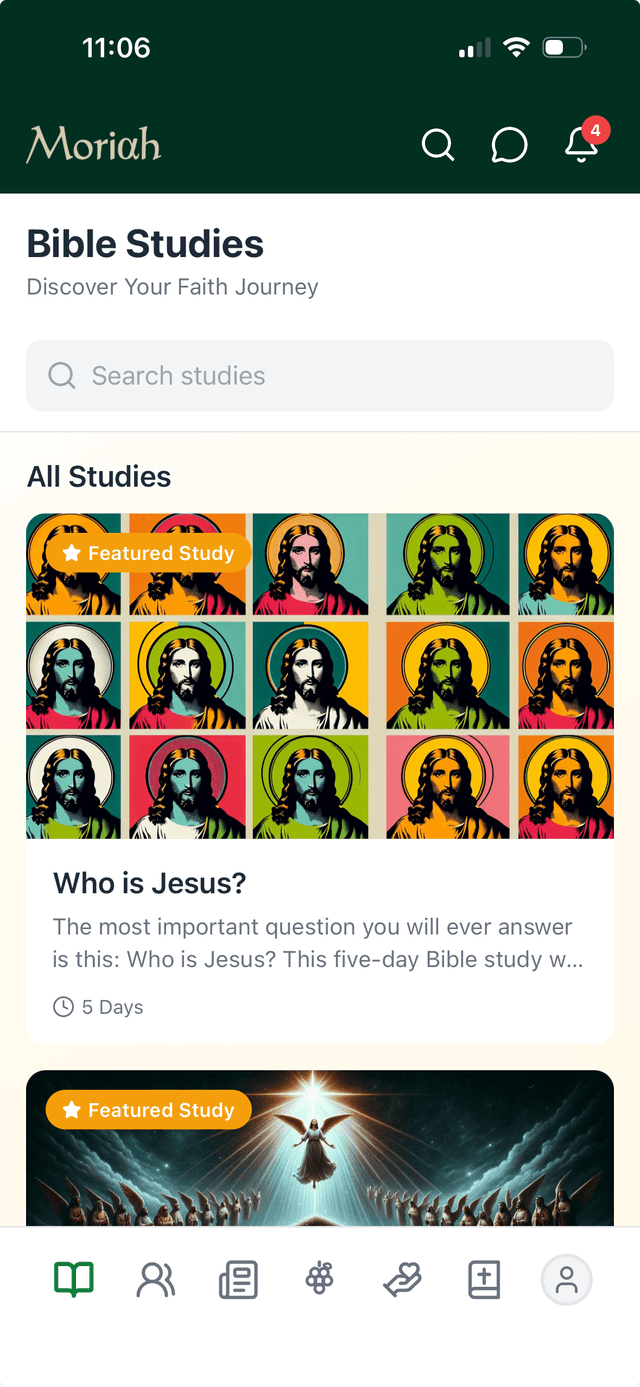
Task: Tap the Featured Study badge on the angel study
Action: point(148,1109)
